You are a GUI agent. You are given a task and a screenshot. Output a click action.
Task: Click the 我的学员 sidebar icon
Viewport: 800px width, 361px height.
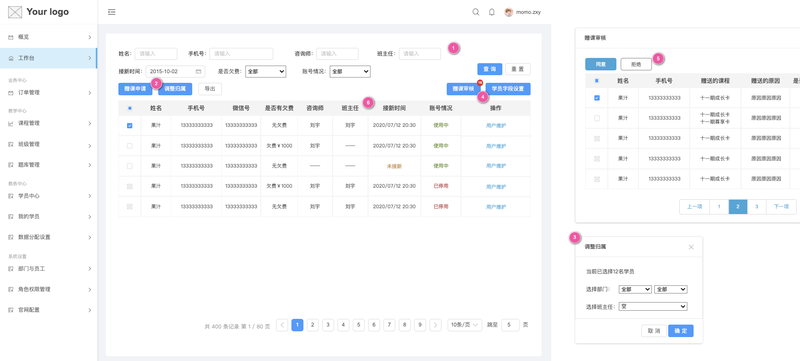(x=11, y=217)
